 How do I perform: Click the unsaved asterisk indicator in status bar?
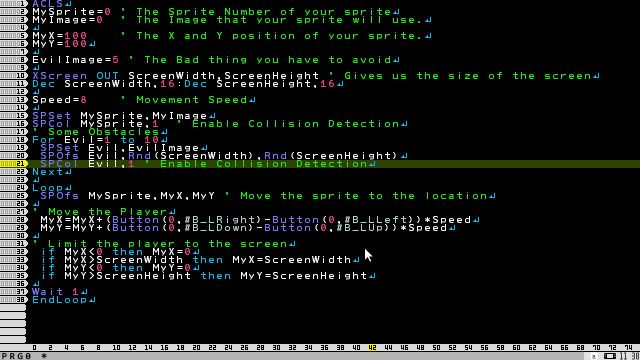pos(44,356)
